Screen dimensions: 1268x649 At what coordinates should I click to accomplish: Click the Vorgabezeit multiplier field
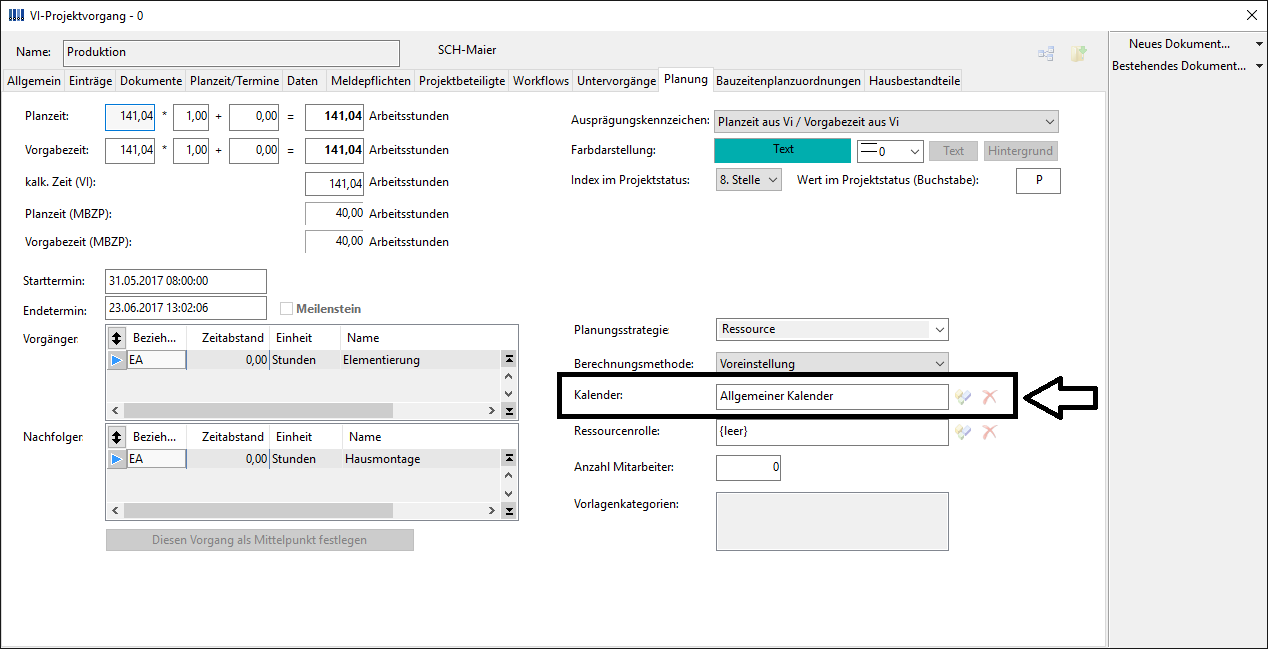pyautogui.click(x=191, y=150)
